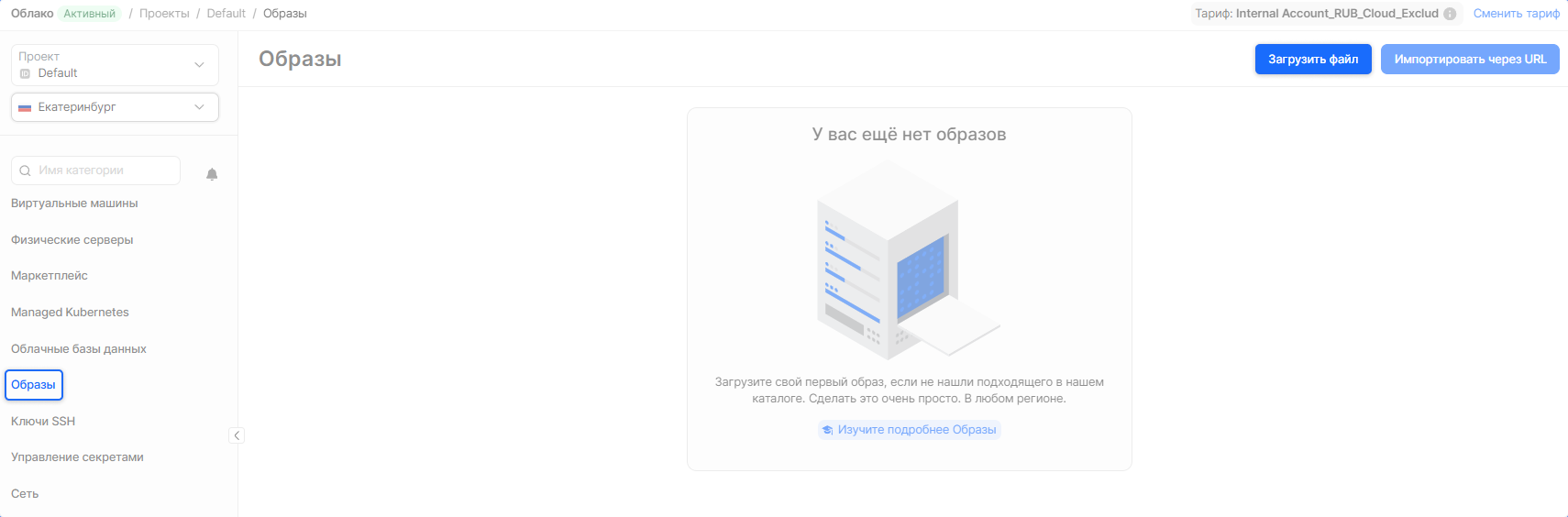Viewport: 1568px width, 517px height.
Task: Go to Маркетплейс section
Action: (50, 276)
